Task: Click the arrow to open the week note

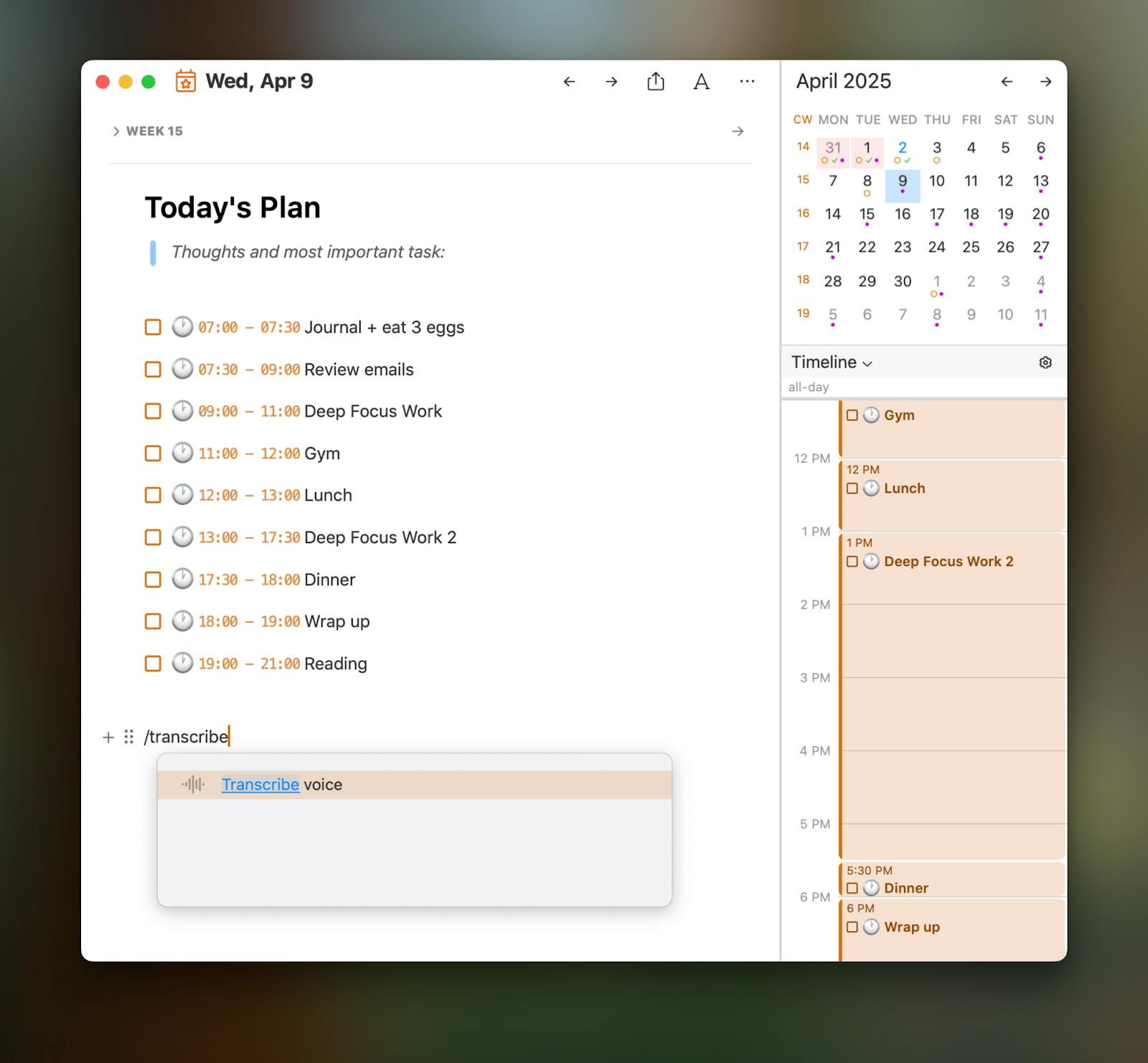Action: point(738,131)
